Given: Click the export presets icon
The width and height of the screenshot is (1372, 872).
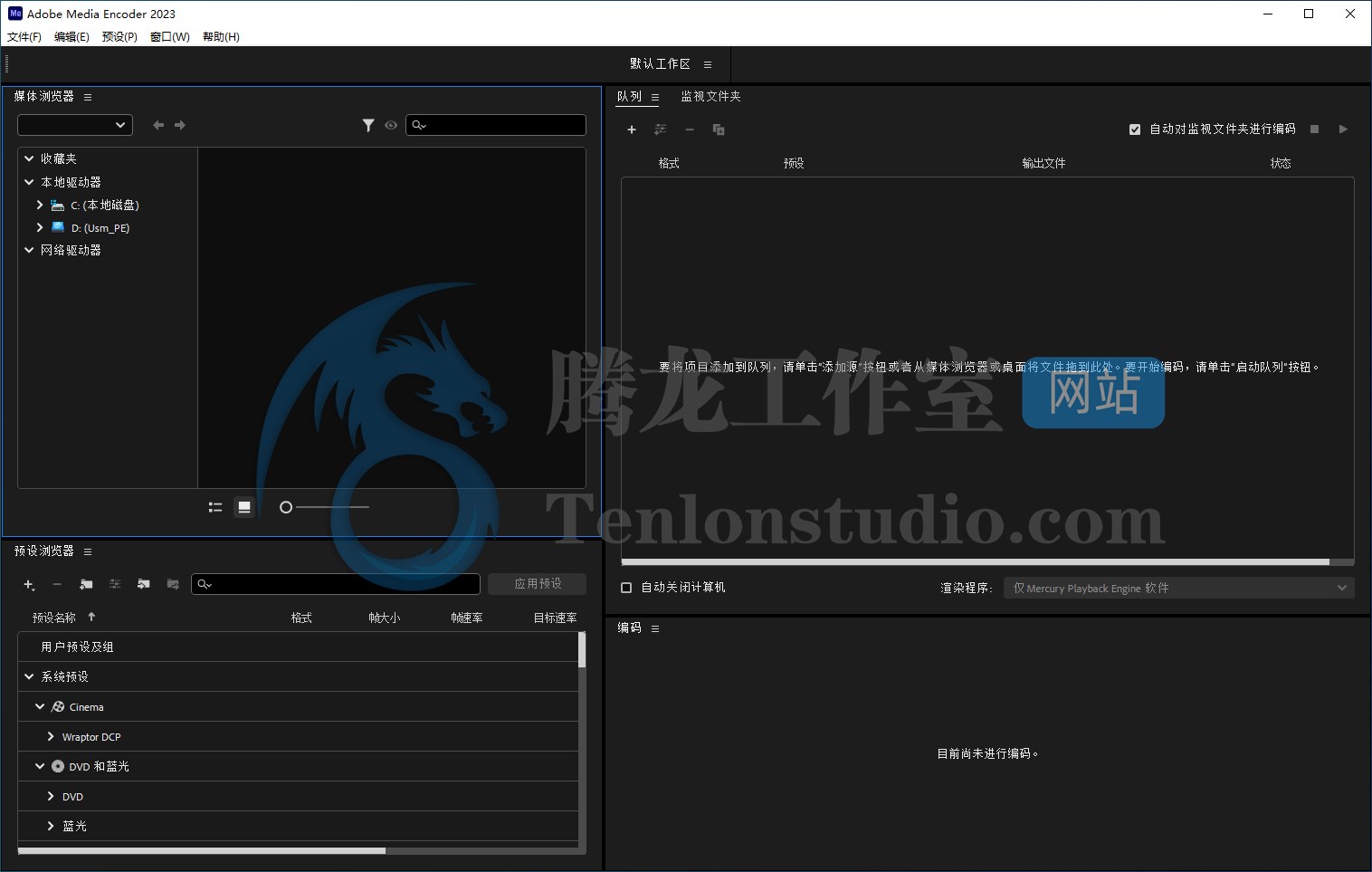Looking at the screenshot, I should 173,585.
